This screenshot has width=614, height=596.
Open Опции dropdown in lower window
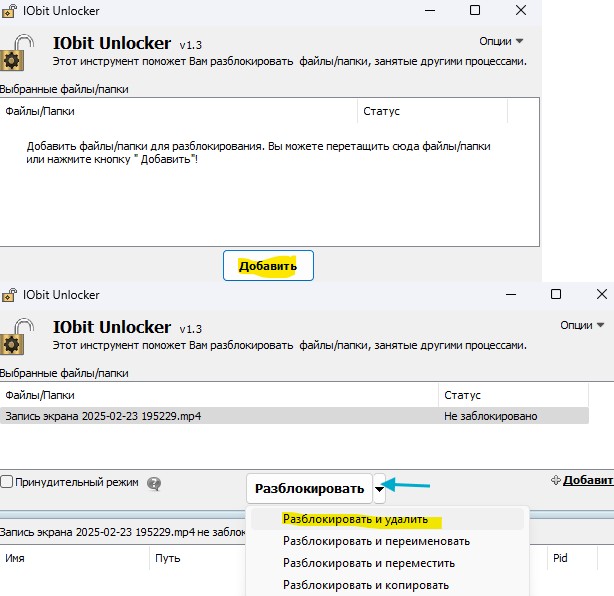coord(582,325)
